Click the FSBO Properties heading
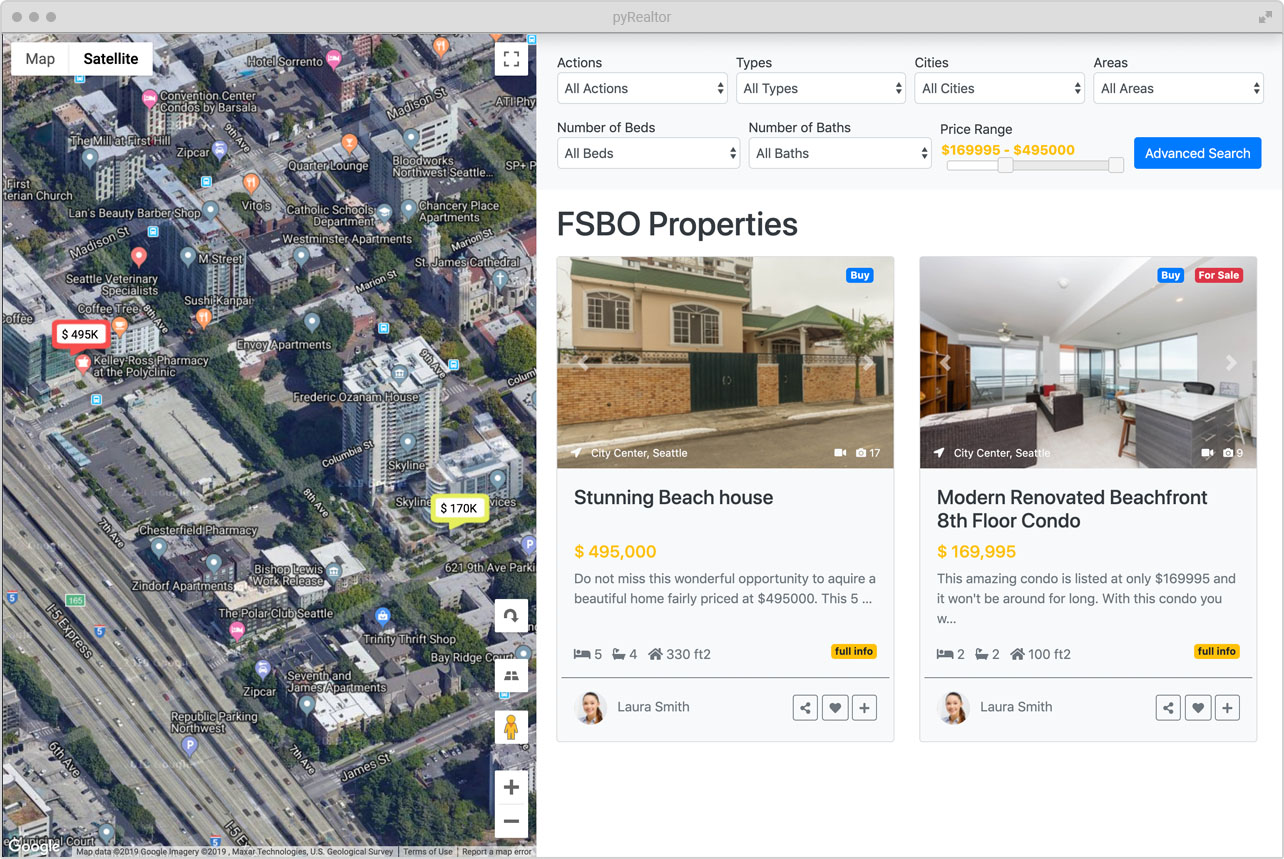Screen dimensions: 1284x859 pos(677,224)
